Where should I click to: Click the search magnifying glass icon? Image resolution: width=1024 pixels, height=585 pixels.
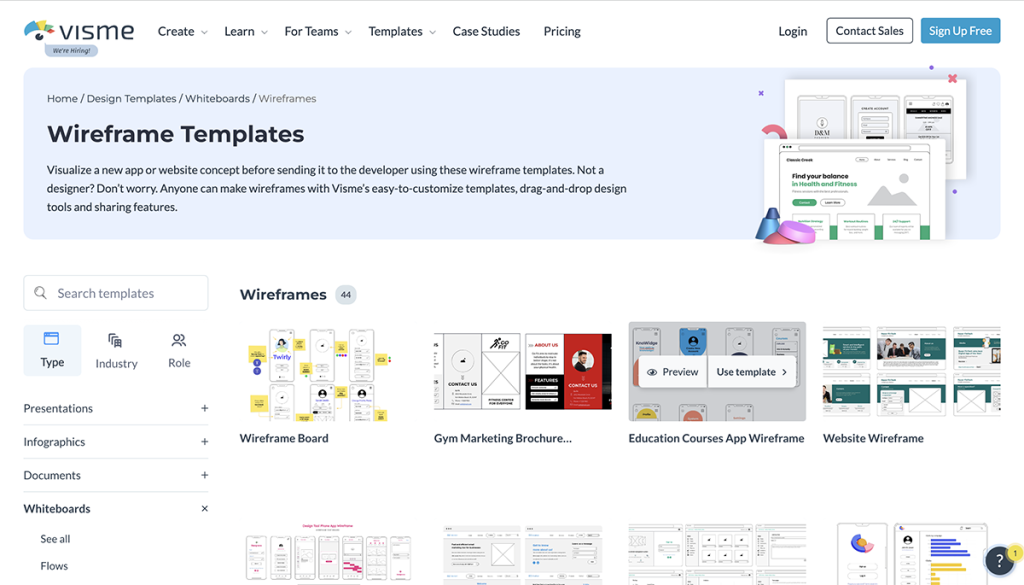(x=40, y=292)
